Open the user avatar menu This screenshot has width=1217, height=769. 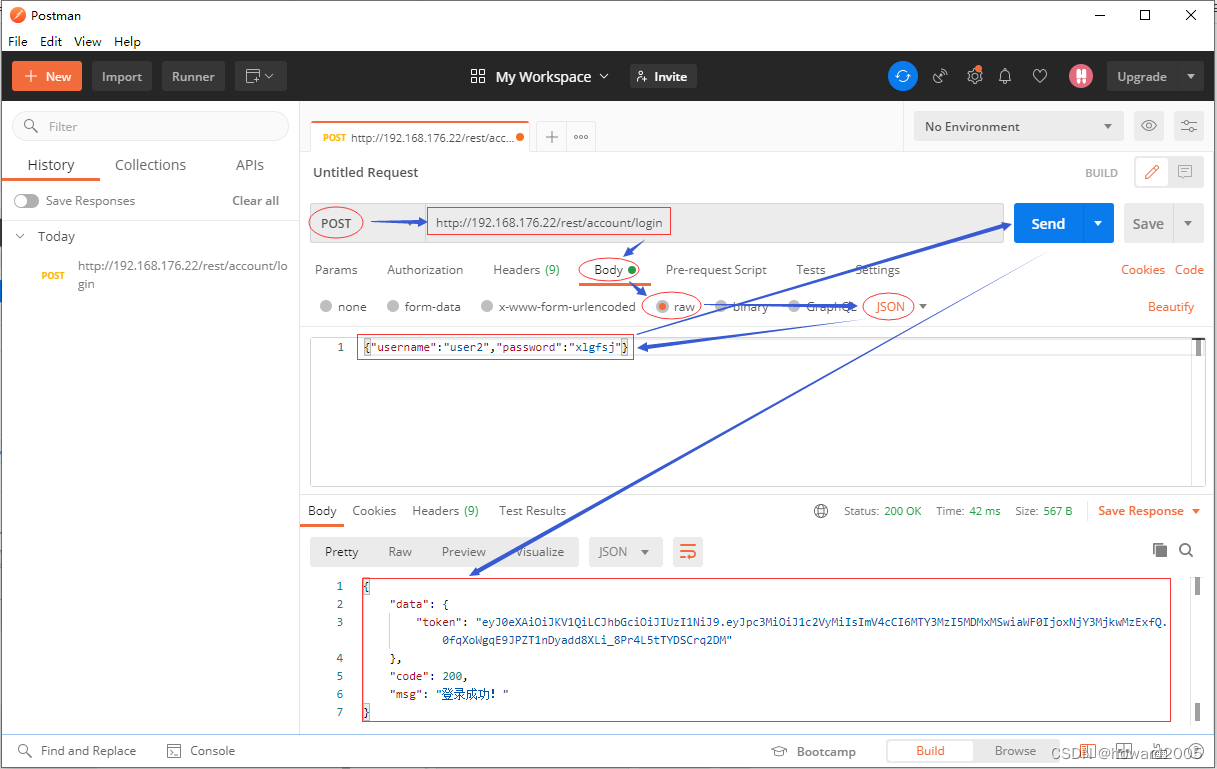[1080, 76]
